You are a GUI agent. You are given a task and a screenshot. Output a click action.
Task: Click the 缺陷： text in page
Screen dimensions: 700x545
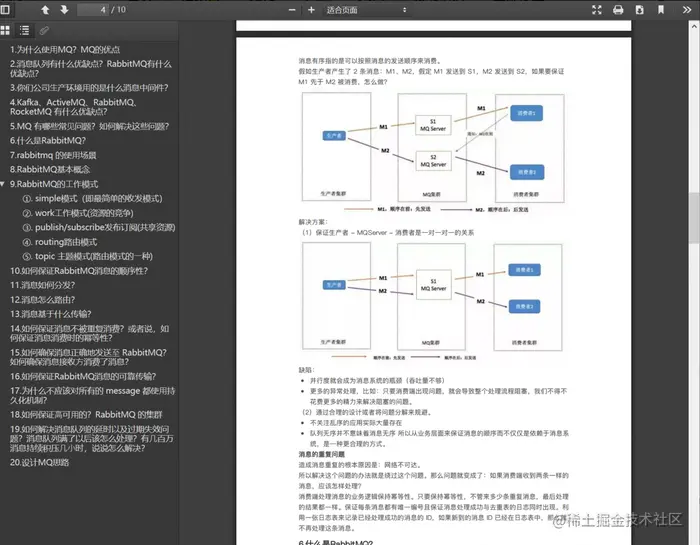click(306, 370)
